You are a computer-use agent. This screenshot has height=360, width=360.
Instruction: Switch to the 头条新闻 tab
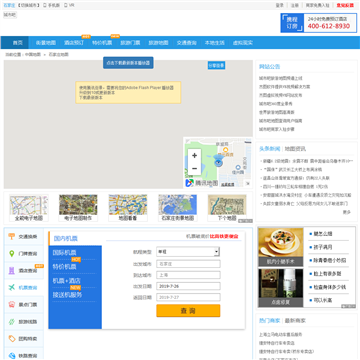(x=270, y=149)
